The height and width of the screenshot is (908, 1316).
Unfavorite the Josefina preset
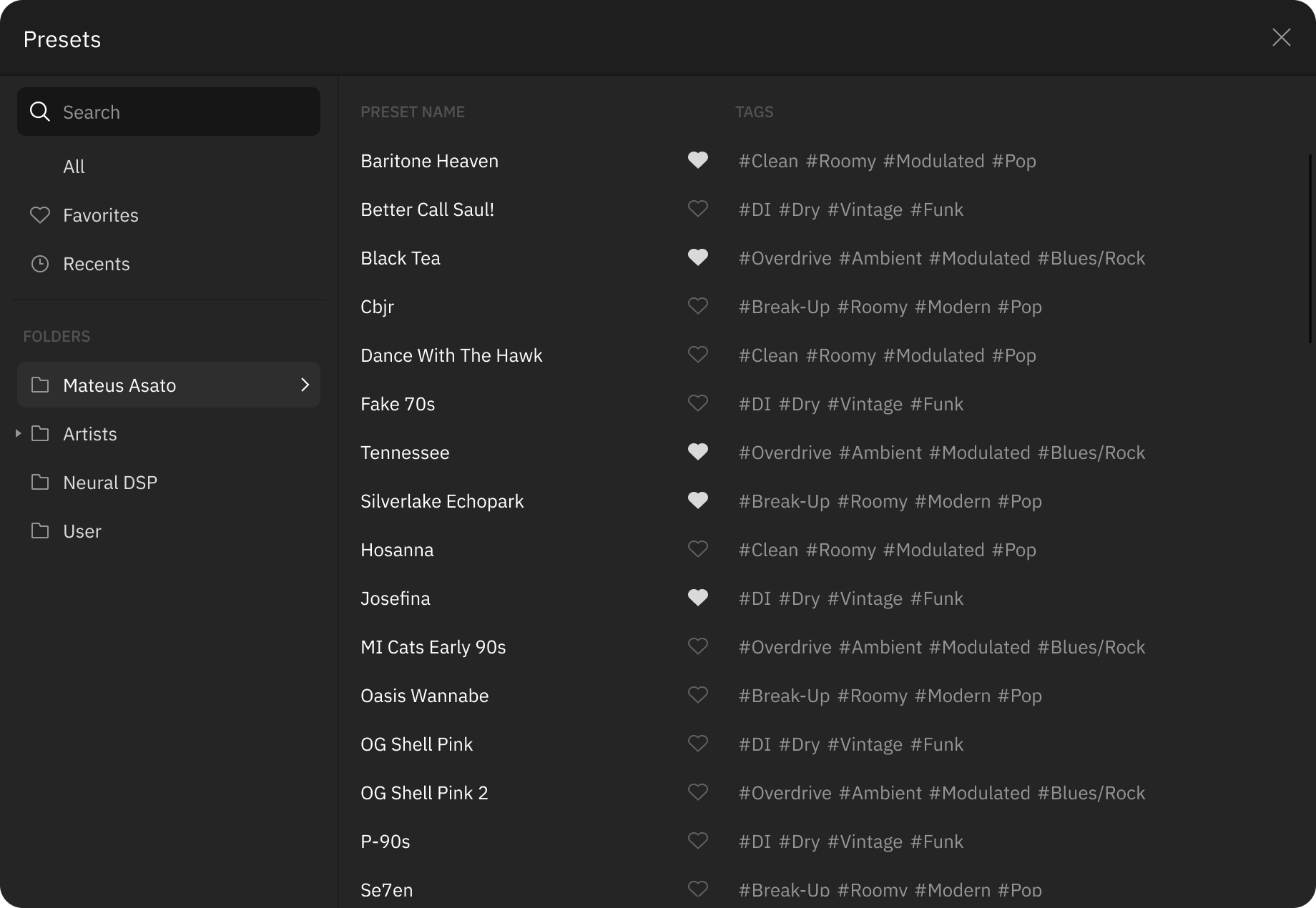point(697,598)
